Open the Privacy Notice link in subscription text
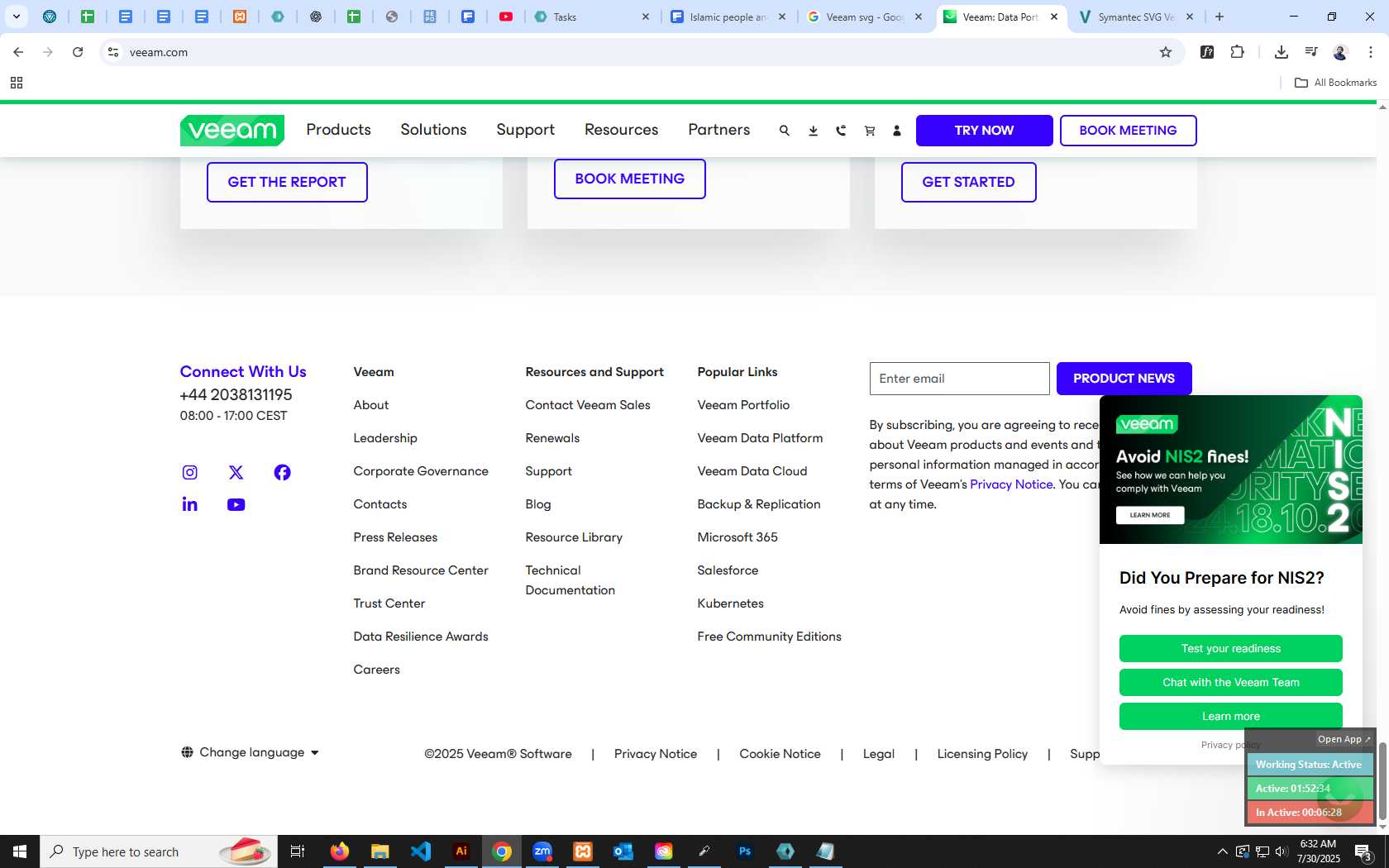 click(1011, 484)
